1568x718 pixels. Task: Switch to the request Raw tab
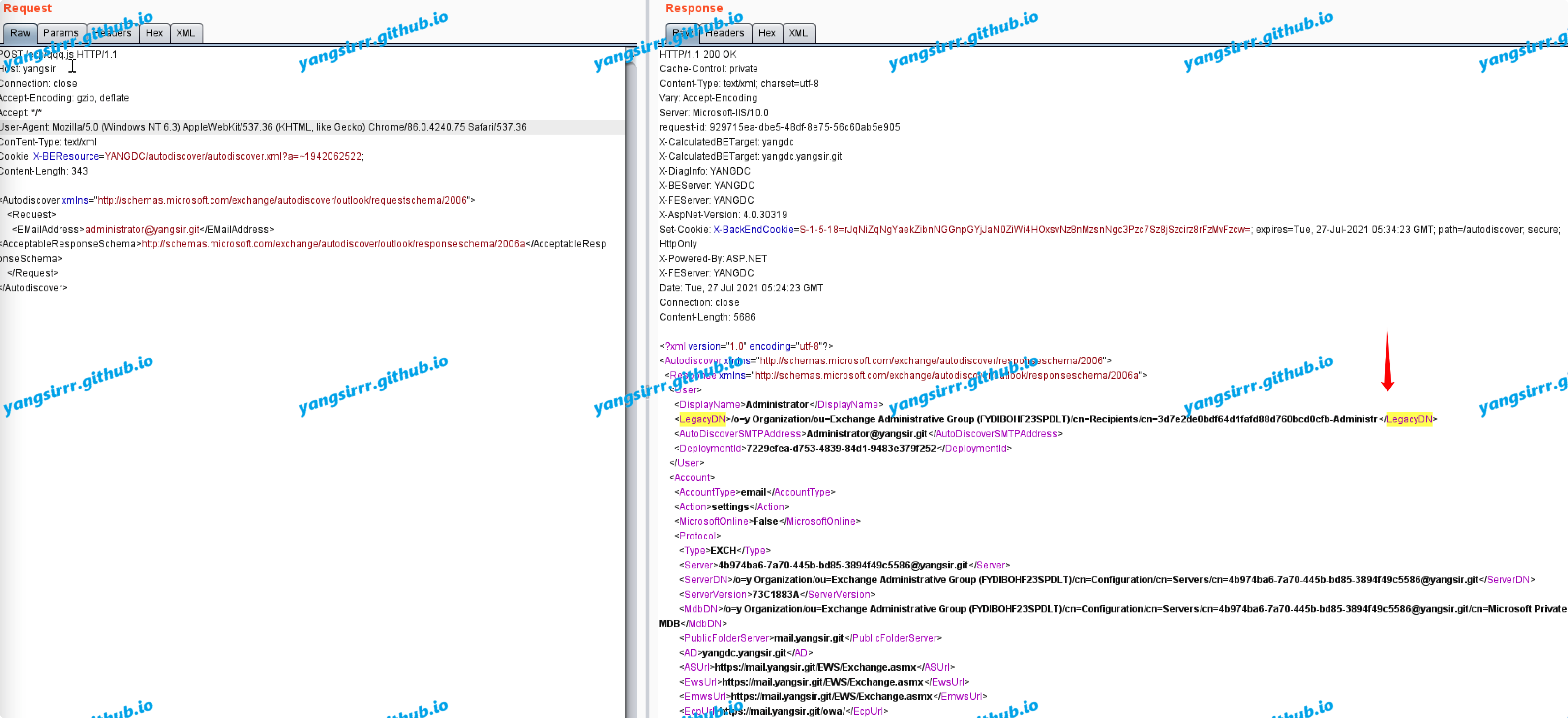pos(20,33)
